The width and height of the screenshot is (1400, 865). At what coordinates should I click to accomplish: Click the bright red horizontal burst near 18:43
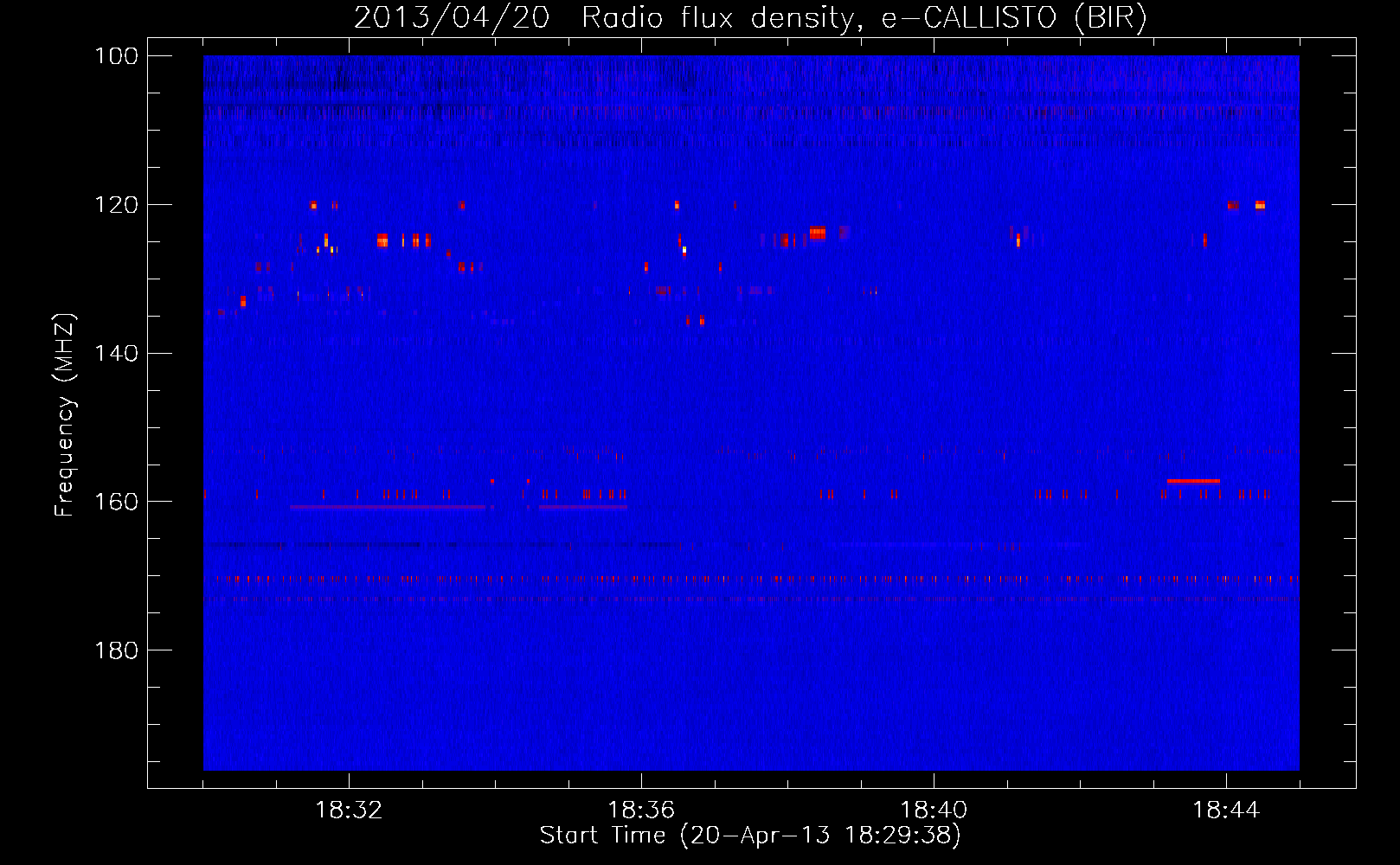(x=1193, y=481)
